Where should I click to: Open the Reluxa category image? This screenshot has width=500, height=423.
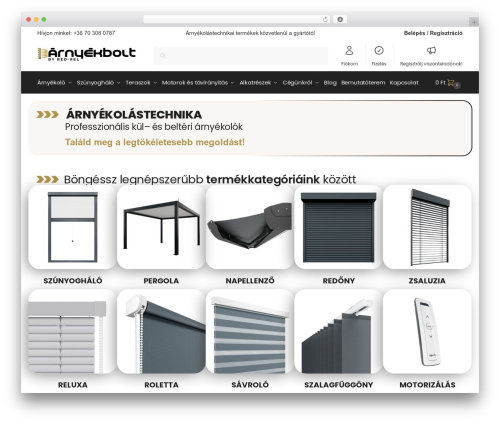coord(73,331)
